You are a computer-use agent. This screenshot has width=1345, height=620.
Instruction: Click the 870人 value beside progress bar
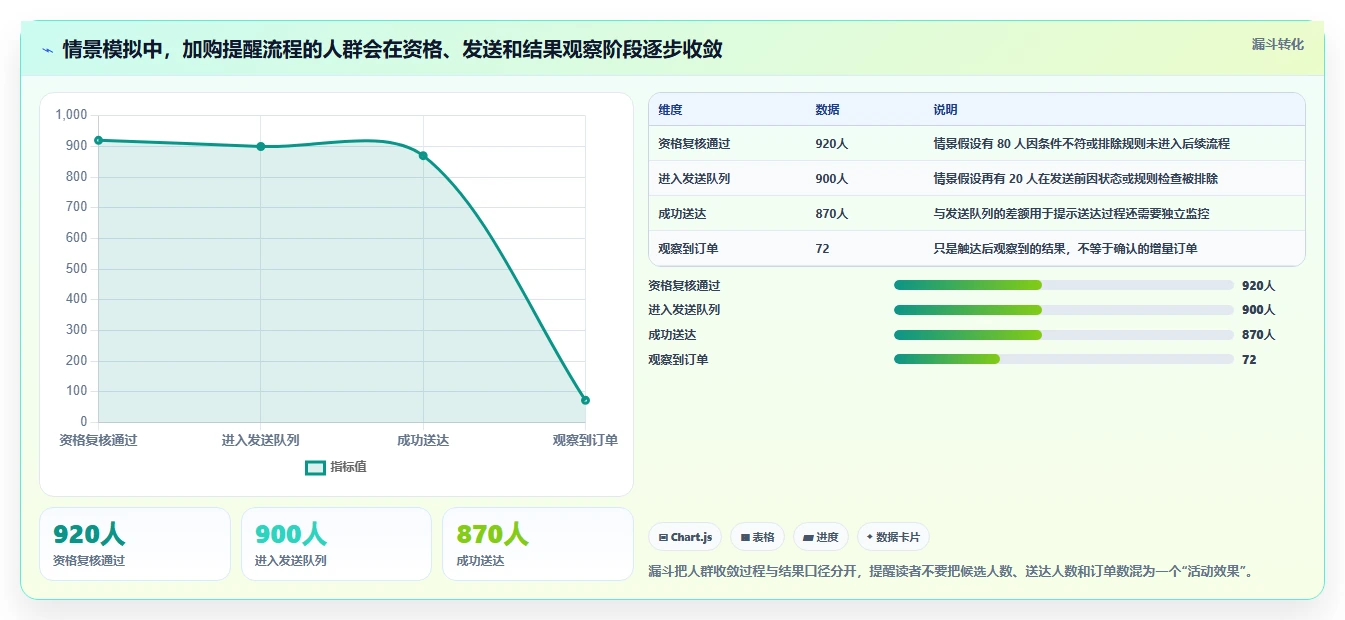(1258, 335)
